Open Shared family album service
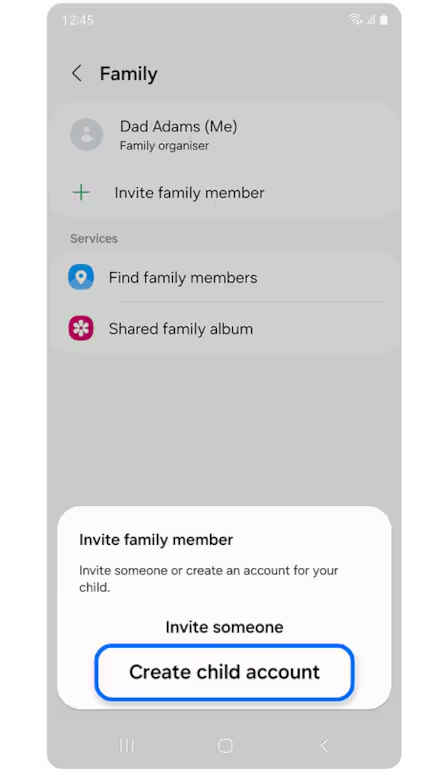The height and width of the screenshot is (772, 448). tap(224, 328)
